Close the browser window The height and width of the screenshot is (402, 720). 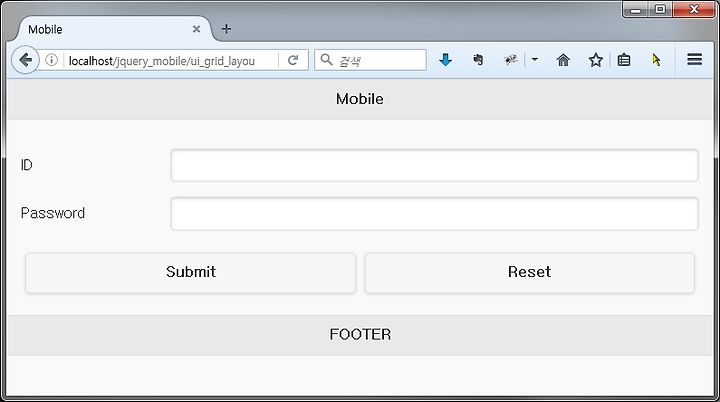point(694,9)
